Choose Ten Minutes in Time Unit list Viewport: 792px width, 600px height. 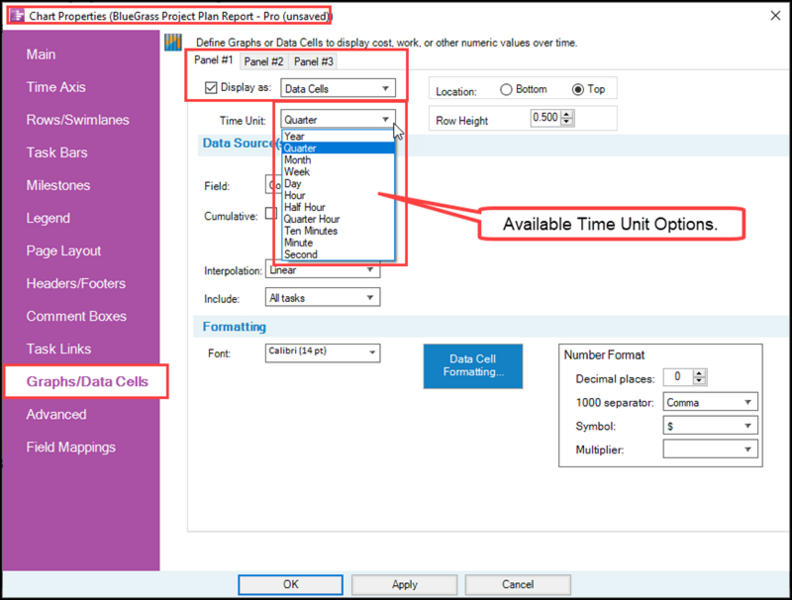click(x=338, y=231)
